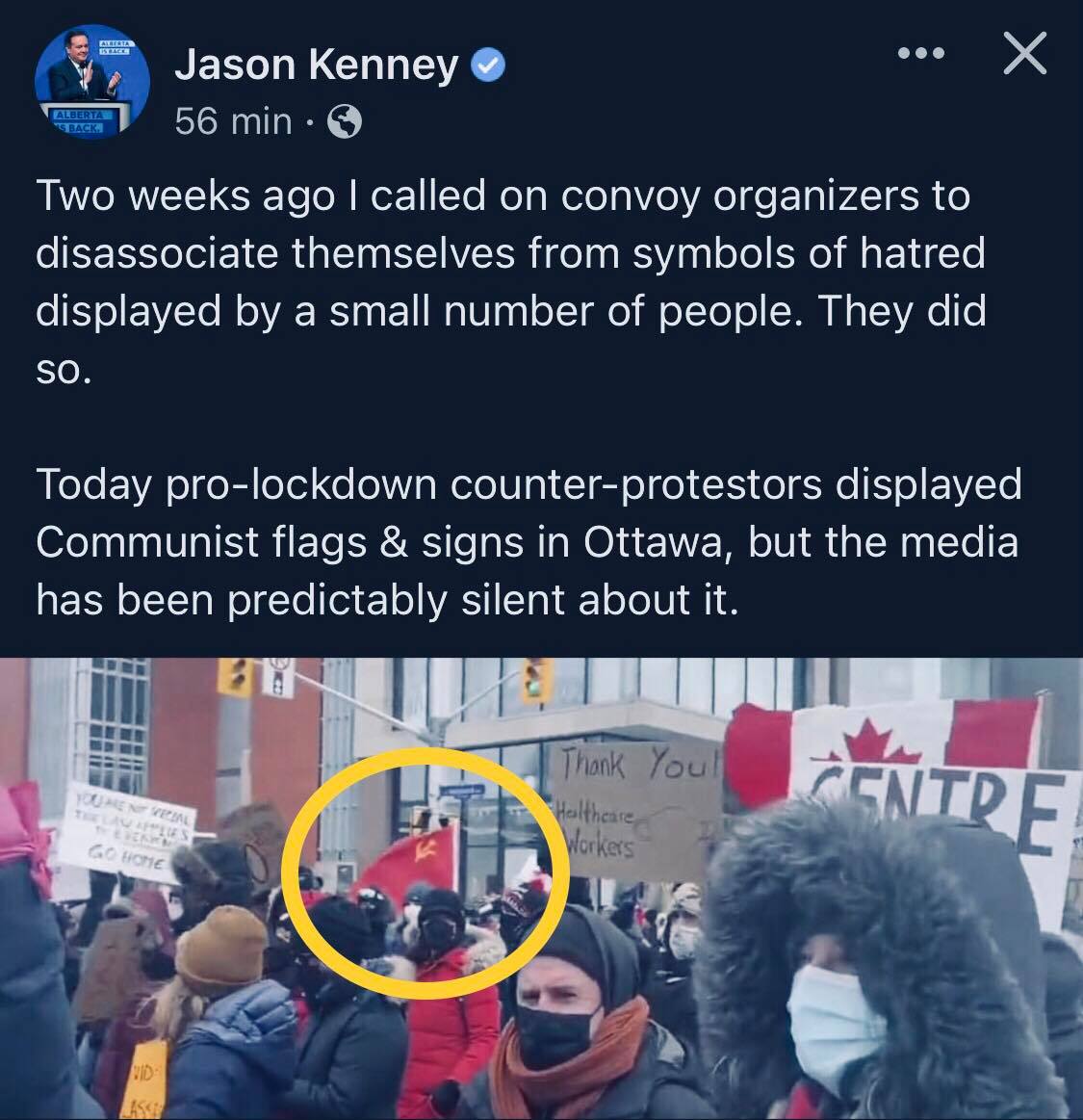The width and height of the screenshot is (1083, 1120).
Task: Open the three-dot more options menu
Action: pyautogui.click(x=921, y=53)
